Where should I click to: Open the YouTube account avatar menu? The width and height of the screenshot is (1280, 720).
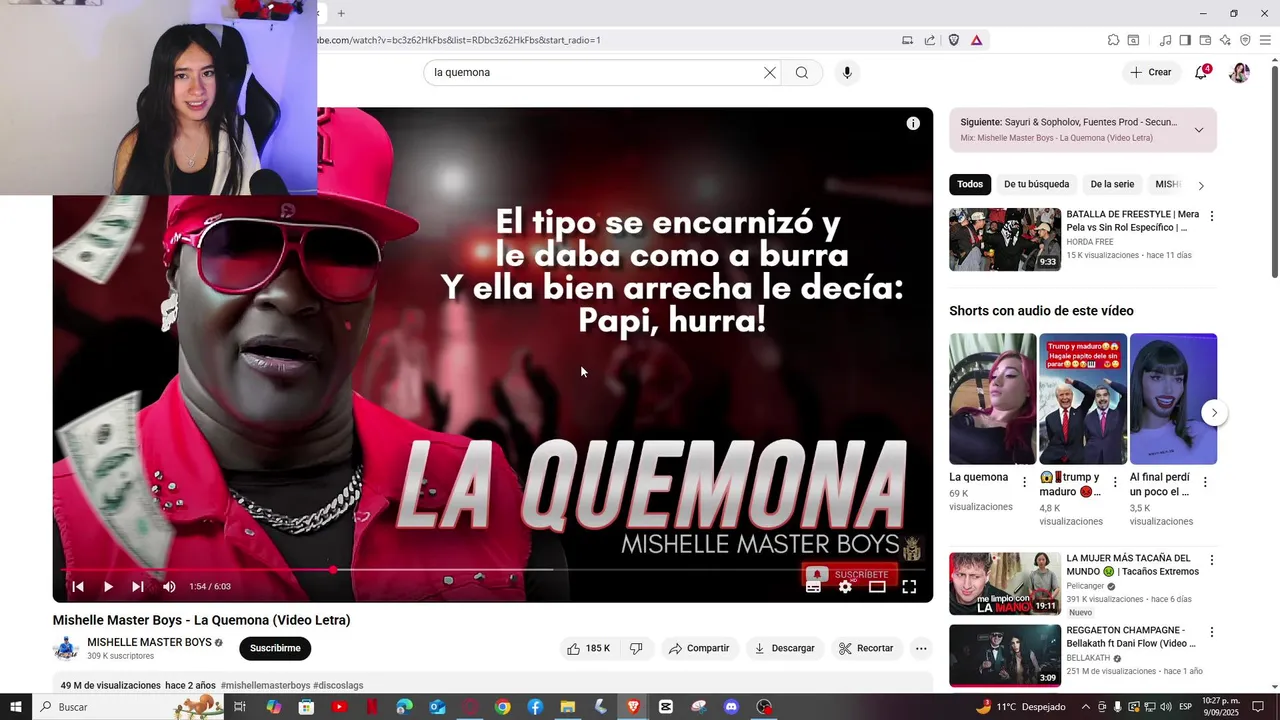(1239, 73)
